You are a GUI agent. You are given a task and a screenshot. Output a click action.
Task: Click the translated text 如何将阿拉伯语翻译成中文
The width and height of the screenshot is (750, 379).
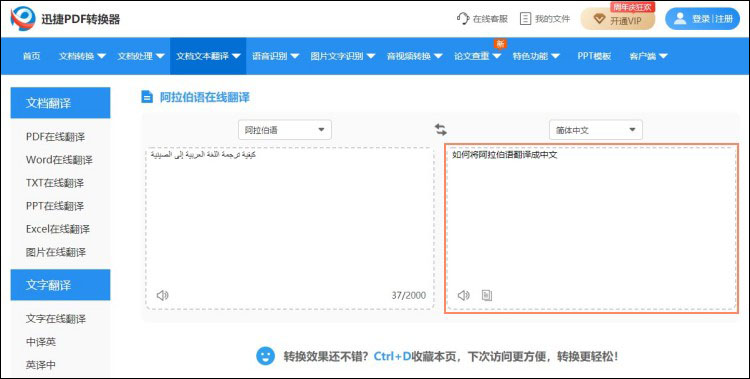click(505, 155)
